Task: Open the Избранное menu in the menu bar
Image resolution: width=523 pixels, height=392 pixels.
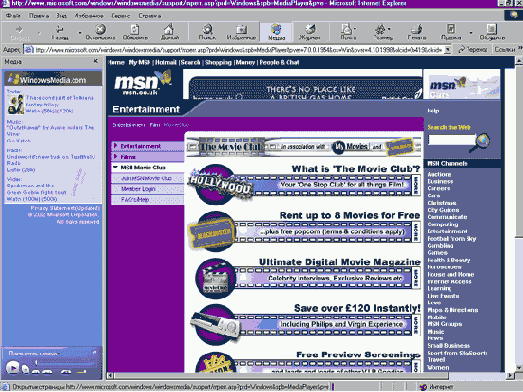Action: click(x=88, y=16)
